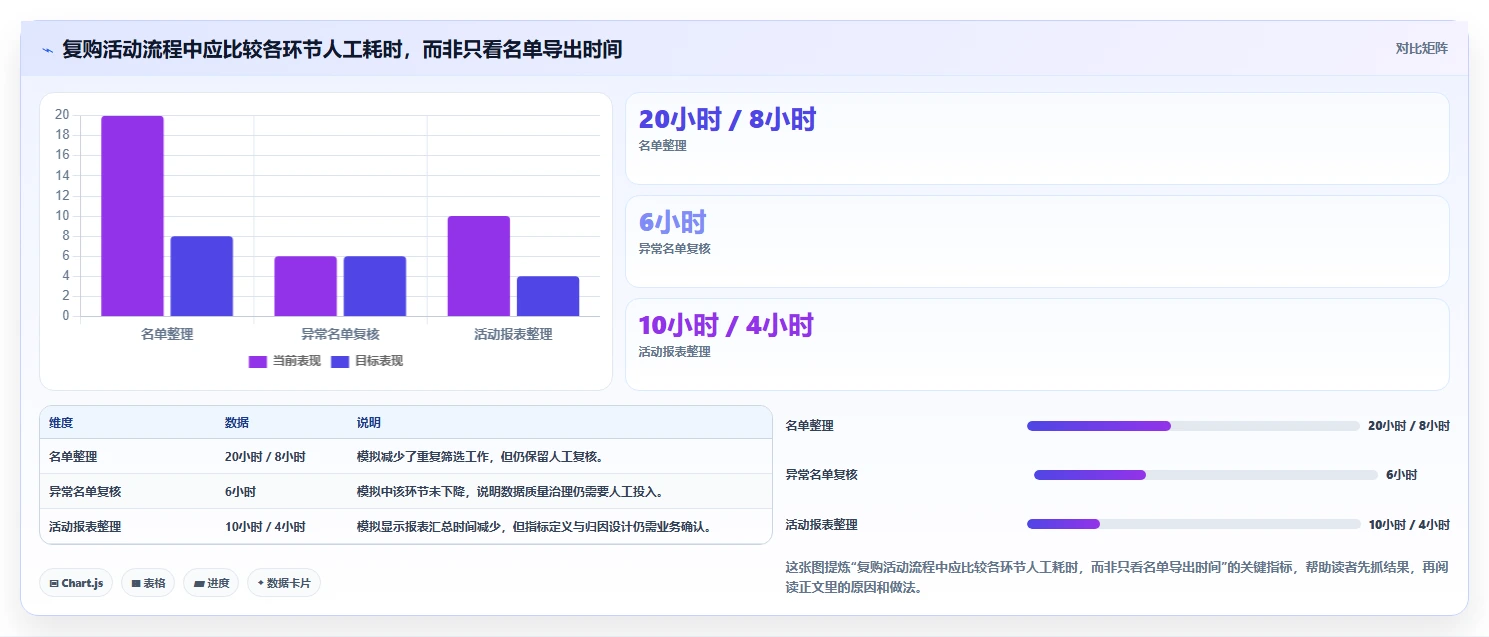Click description 模拟减少了重复筛选工作
The image size is (1489, 637).
tap(480, 457)
